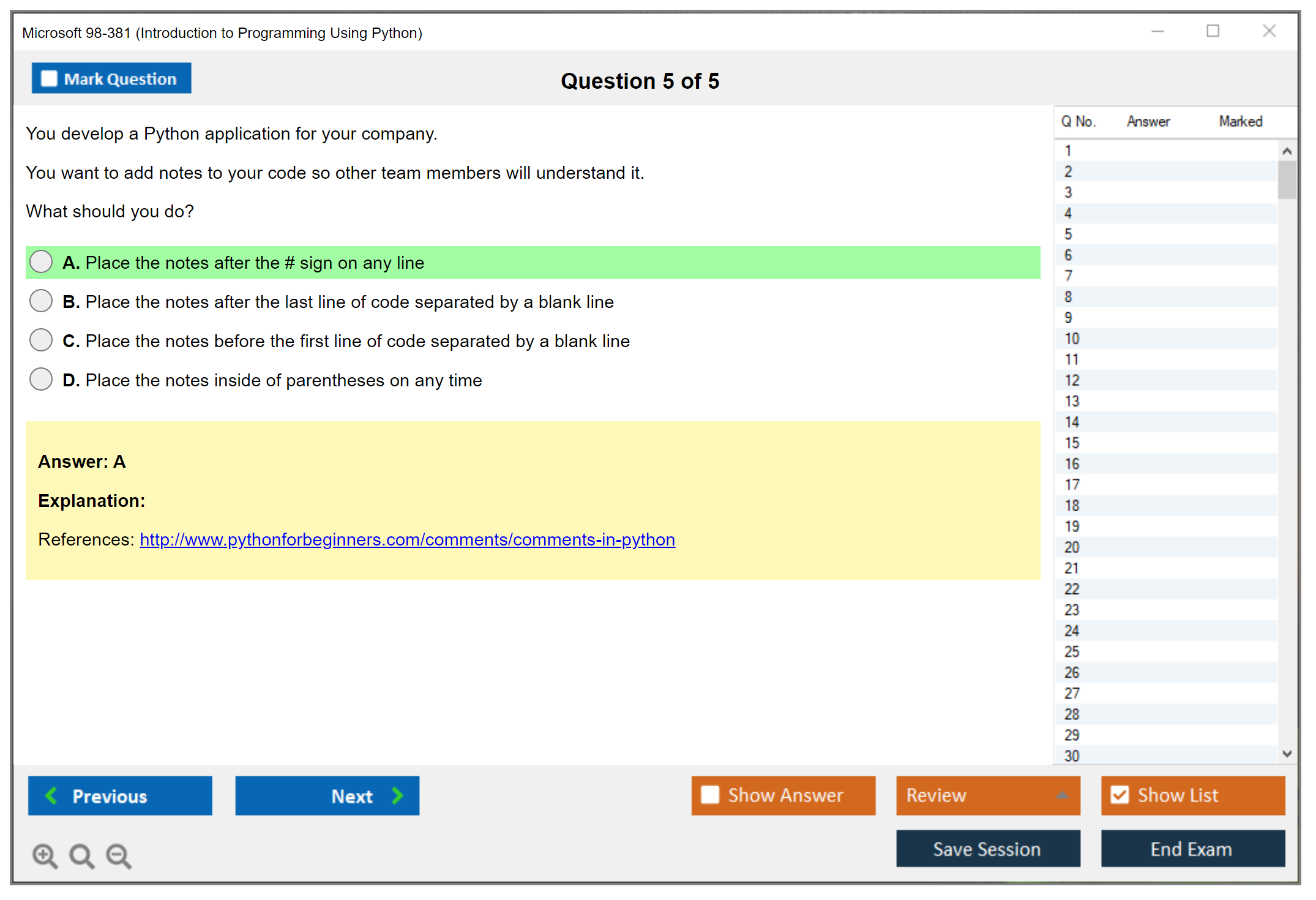Screen dimensions: 1316x900
Task: Toggle the Show Answer checkbox
Action: [x=710, y=795]
